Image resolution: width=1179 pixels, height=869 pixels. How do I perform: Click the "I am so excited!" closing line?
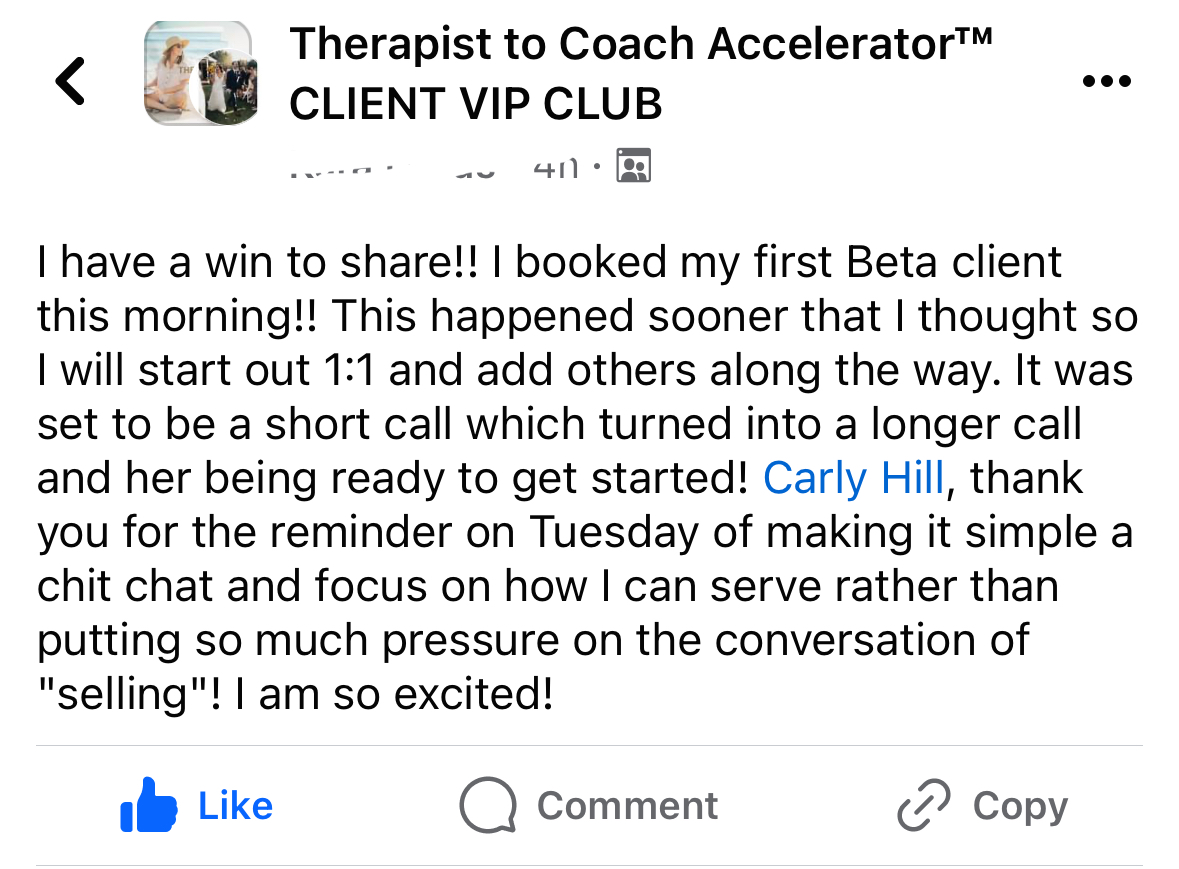pos(393,694)
